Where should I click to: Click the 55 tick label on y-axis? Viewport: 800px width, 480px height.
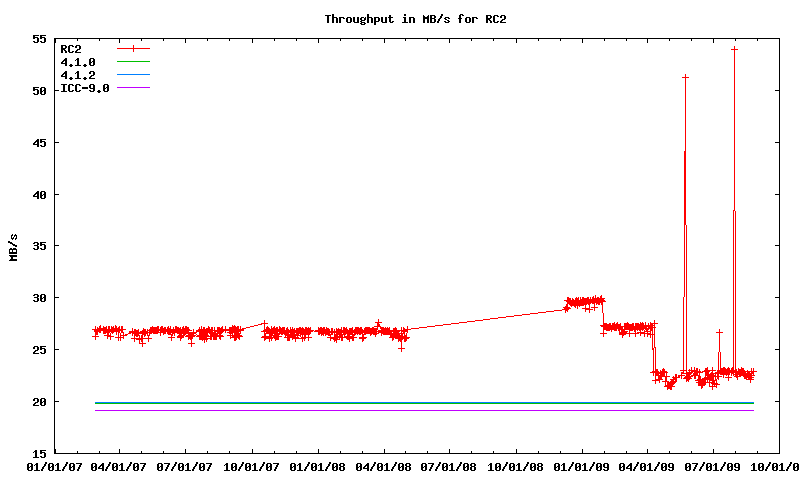click(x=40, y=39)
